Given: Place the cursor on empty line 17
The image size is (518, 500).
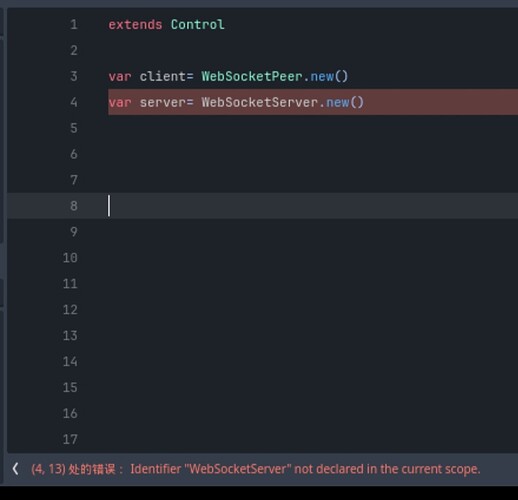Looking at the screenshot, I should point(313,439).
